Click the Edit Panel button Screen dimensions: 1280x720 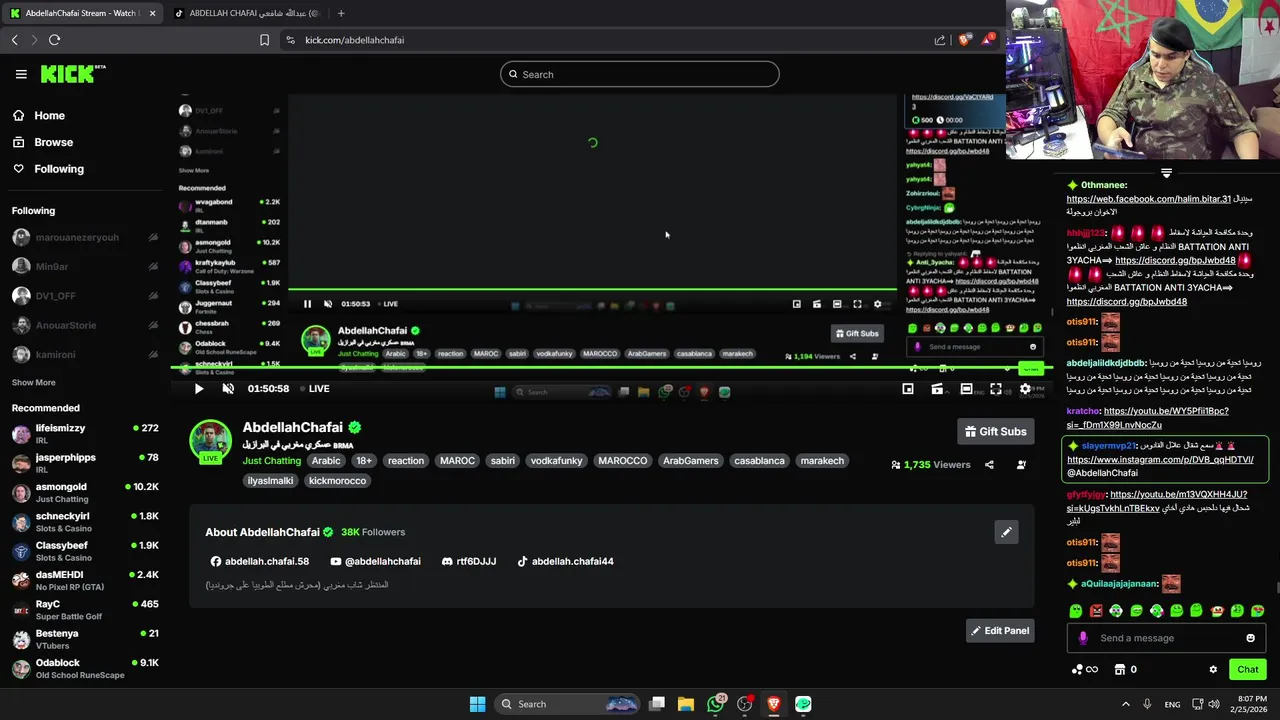1000,631
